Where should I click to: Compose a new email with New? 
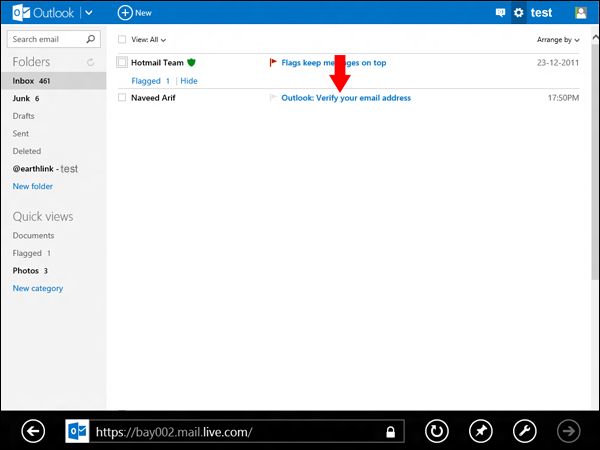134,13
